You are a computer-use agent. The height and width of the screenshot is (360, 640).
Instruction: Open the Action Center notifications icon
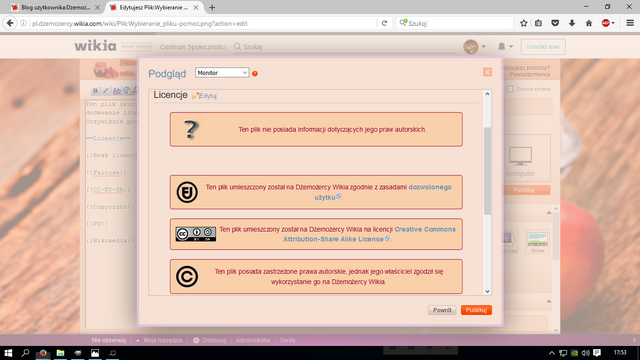click(x=597, y=353)
